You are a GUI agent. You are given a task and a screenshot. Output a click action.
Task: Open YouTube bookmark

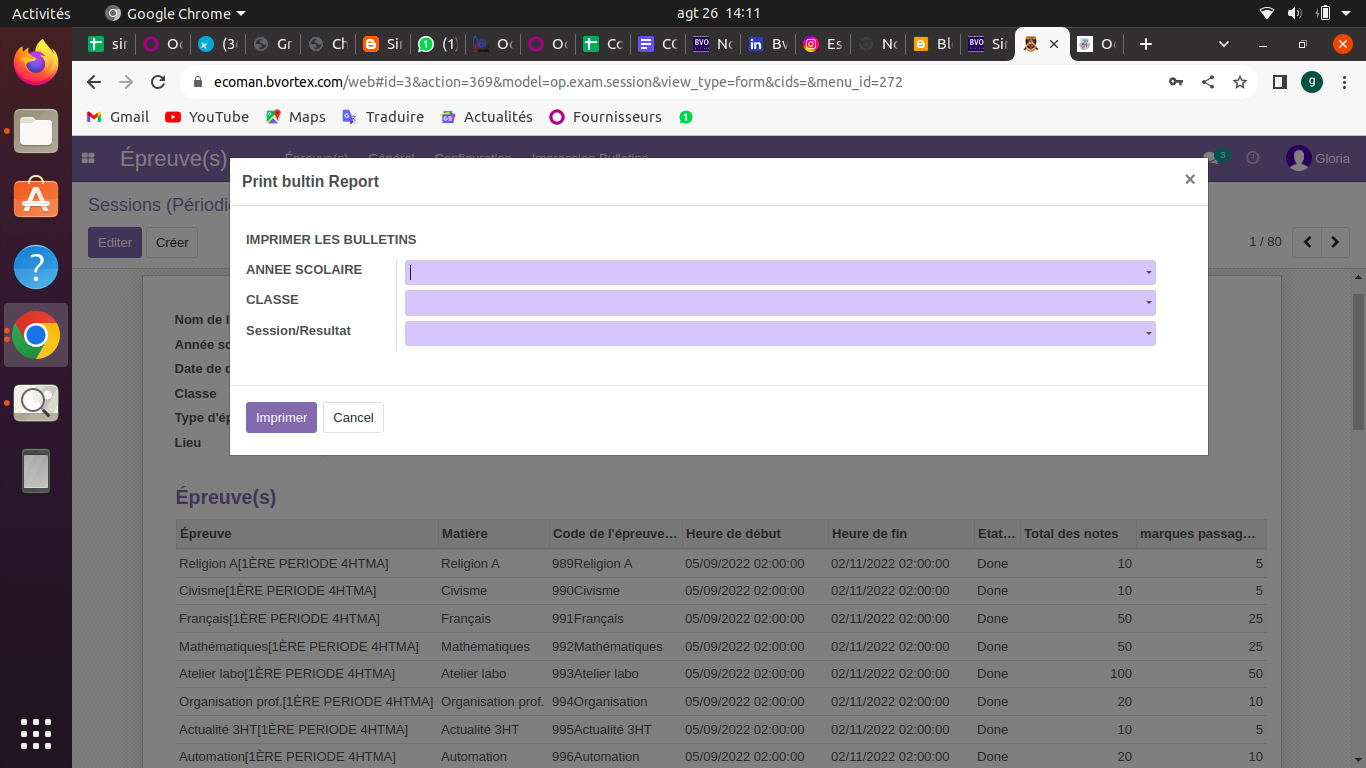point(207,117)
